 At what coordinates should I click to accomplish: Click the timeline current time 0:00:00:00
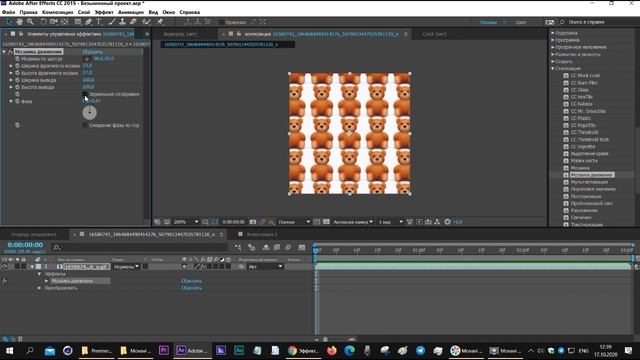25,244
